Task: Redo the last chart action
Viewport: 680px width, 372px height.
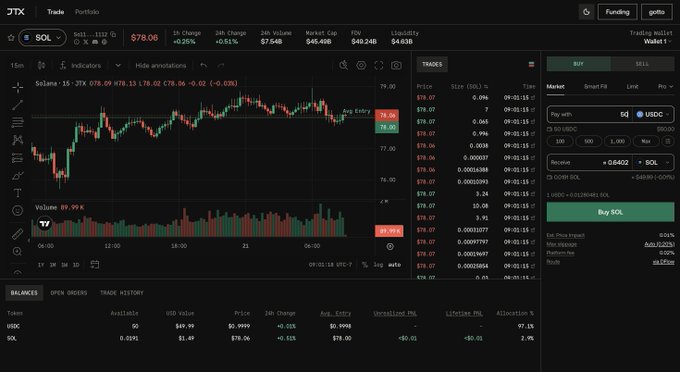Action: pos(221,65)
